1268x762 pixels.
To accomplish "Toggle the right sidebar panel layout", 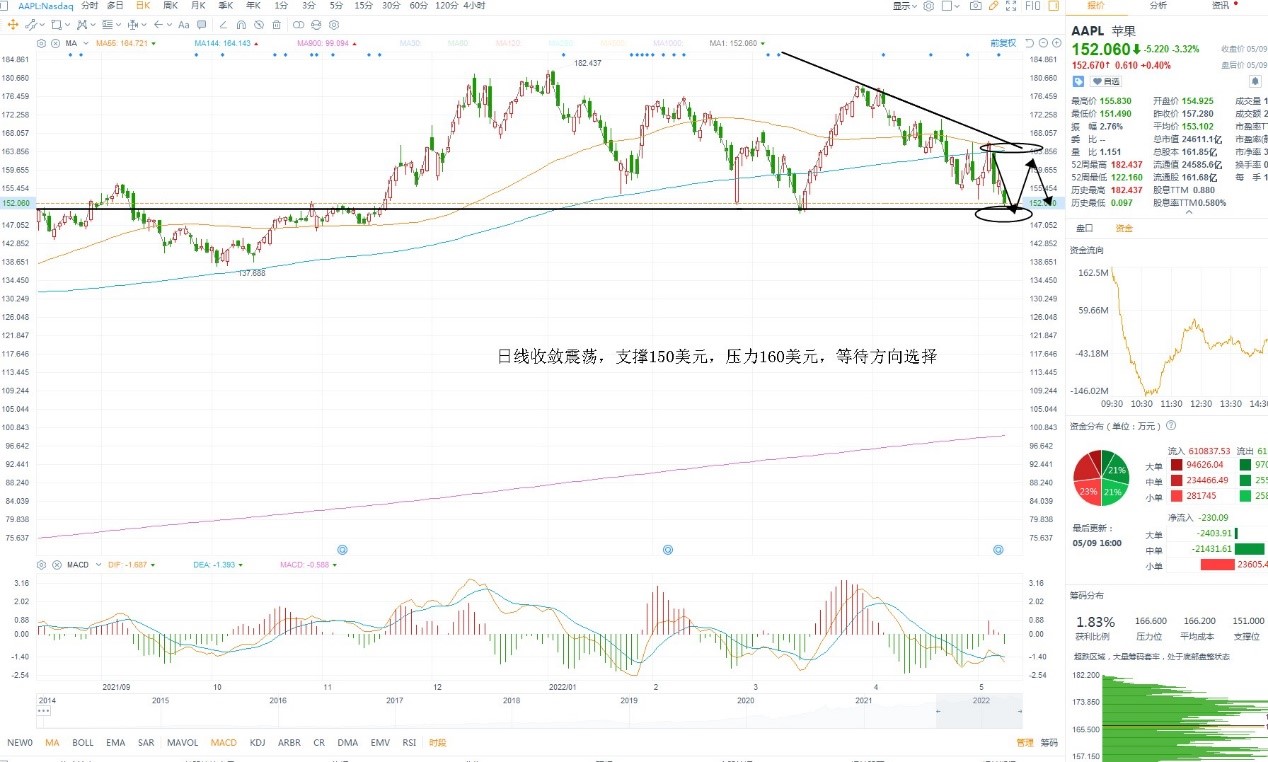I will pyautogui.click(x=1054, y=6).
